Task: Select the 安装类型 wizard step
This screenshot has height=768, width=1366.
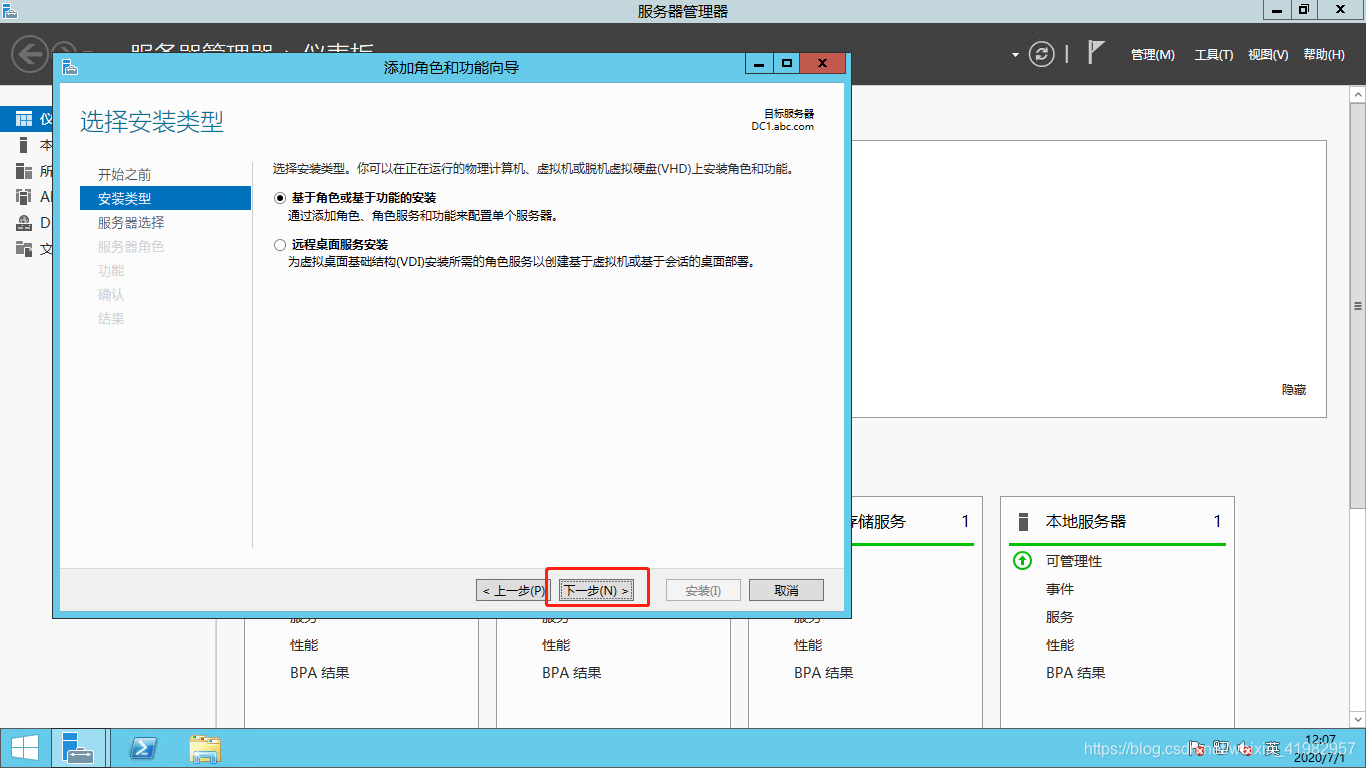Action: tap(165, 198)
